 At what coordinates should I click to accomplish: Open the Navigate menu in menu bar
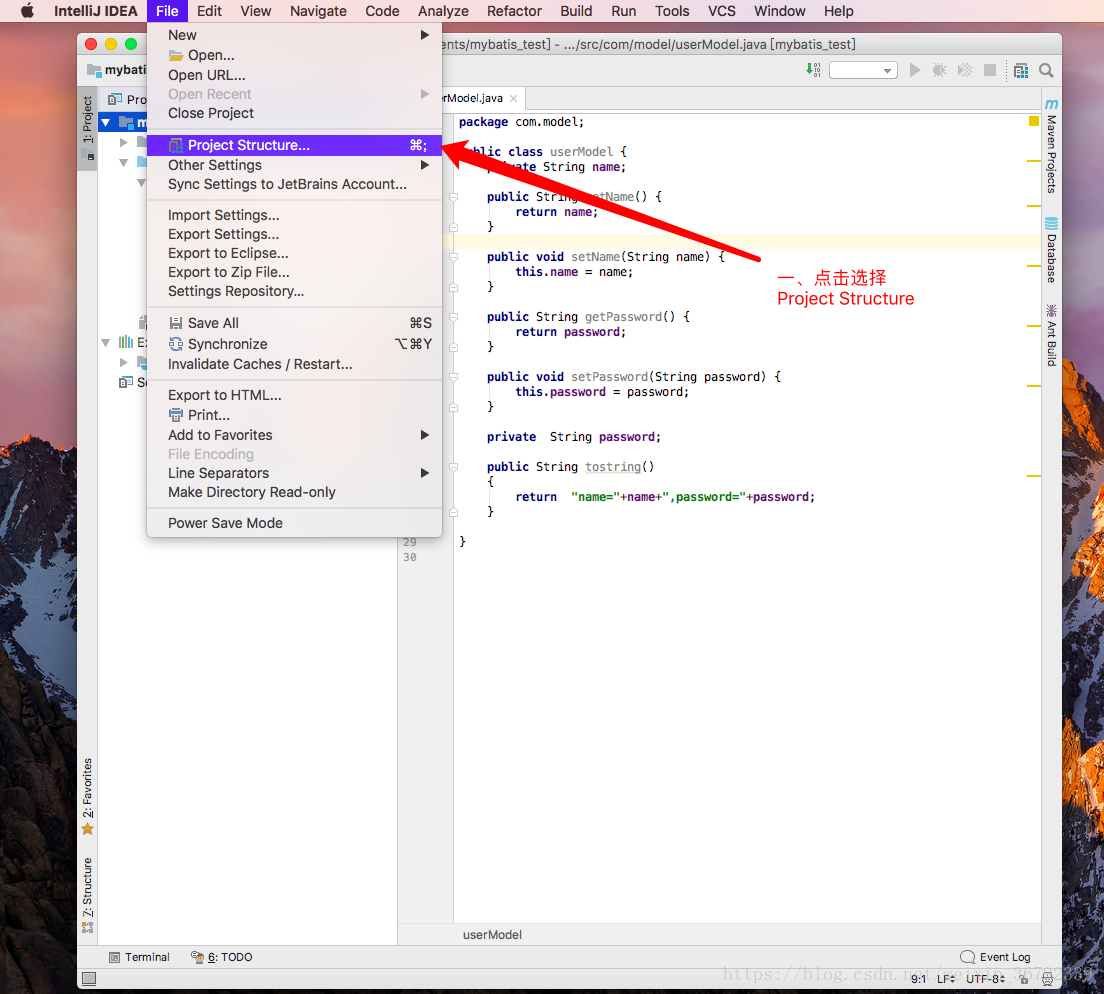click(318, 11)
